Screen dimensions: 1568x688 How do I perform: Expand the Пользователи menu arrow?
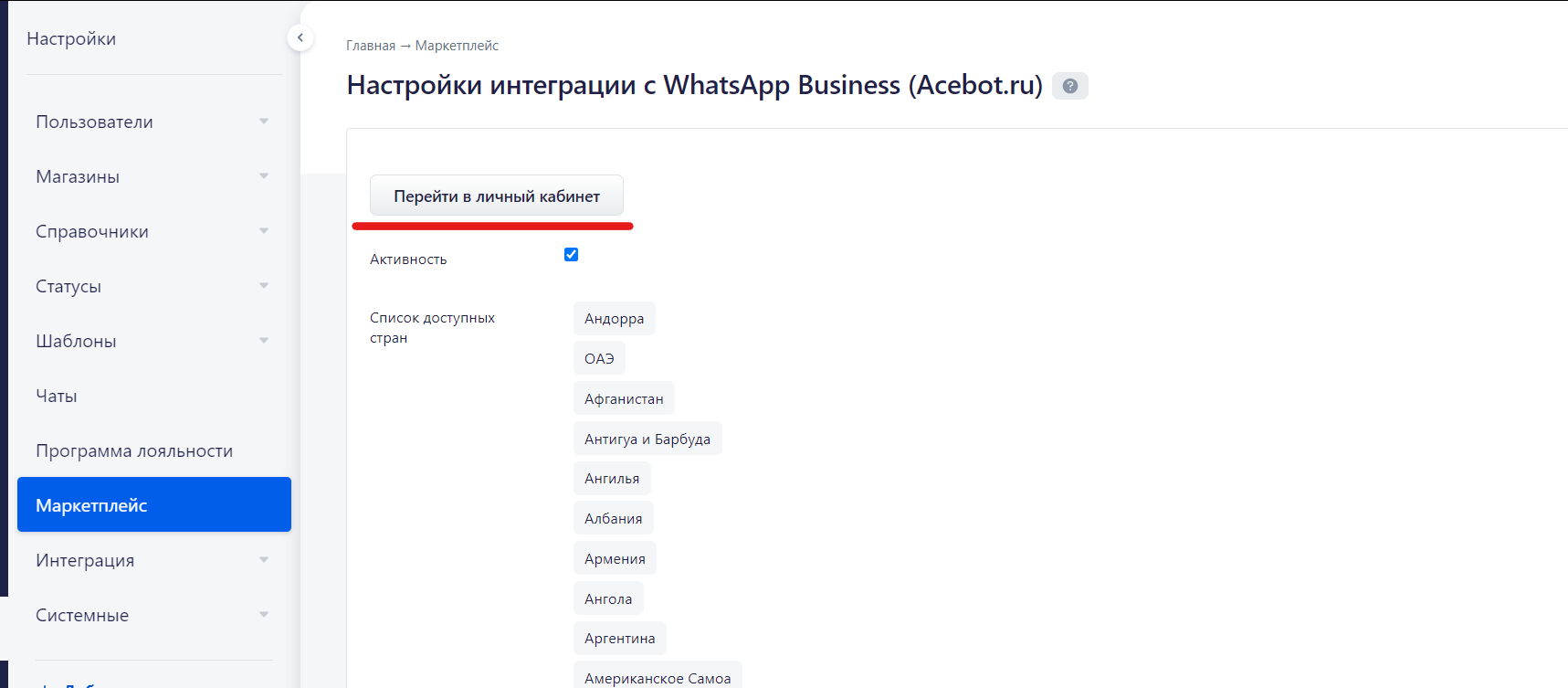pyautogui.click(x=264, y=122)
